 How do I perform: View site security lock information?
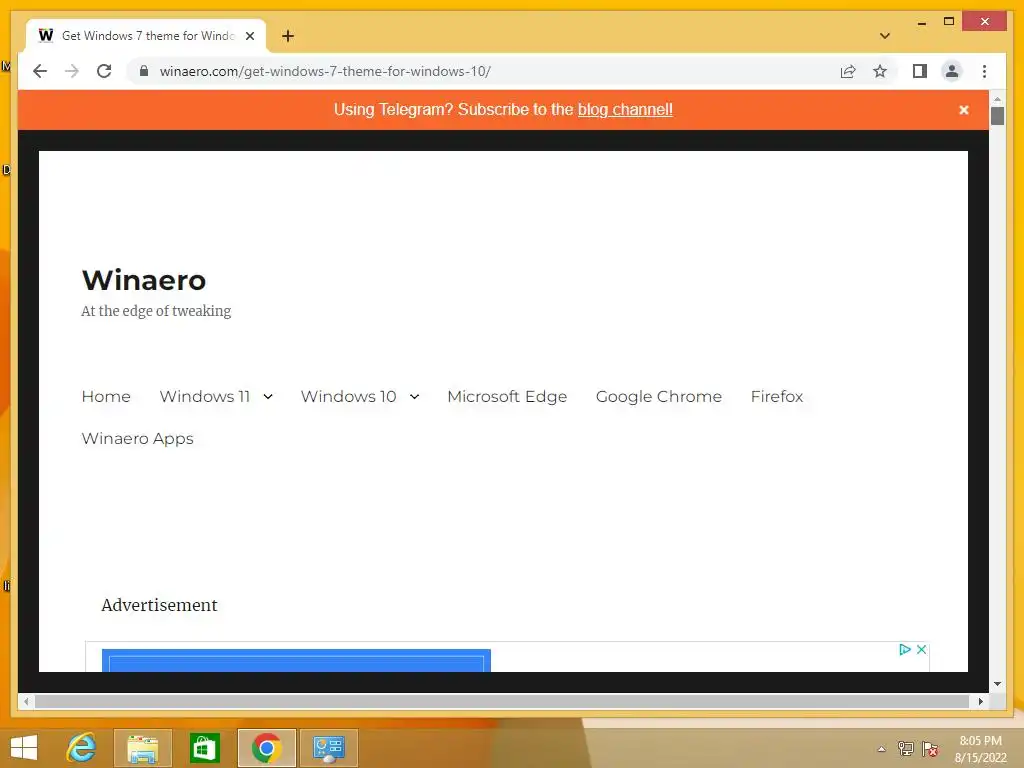(144, 71)
